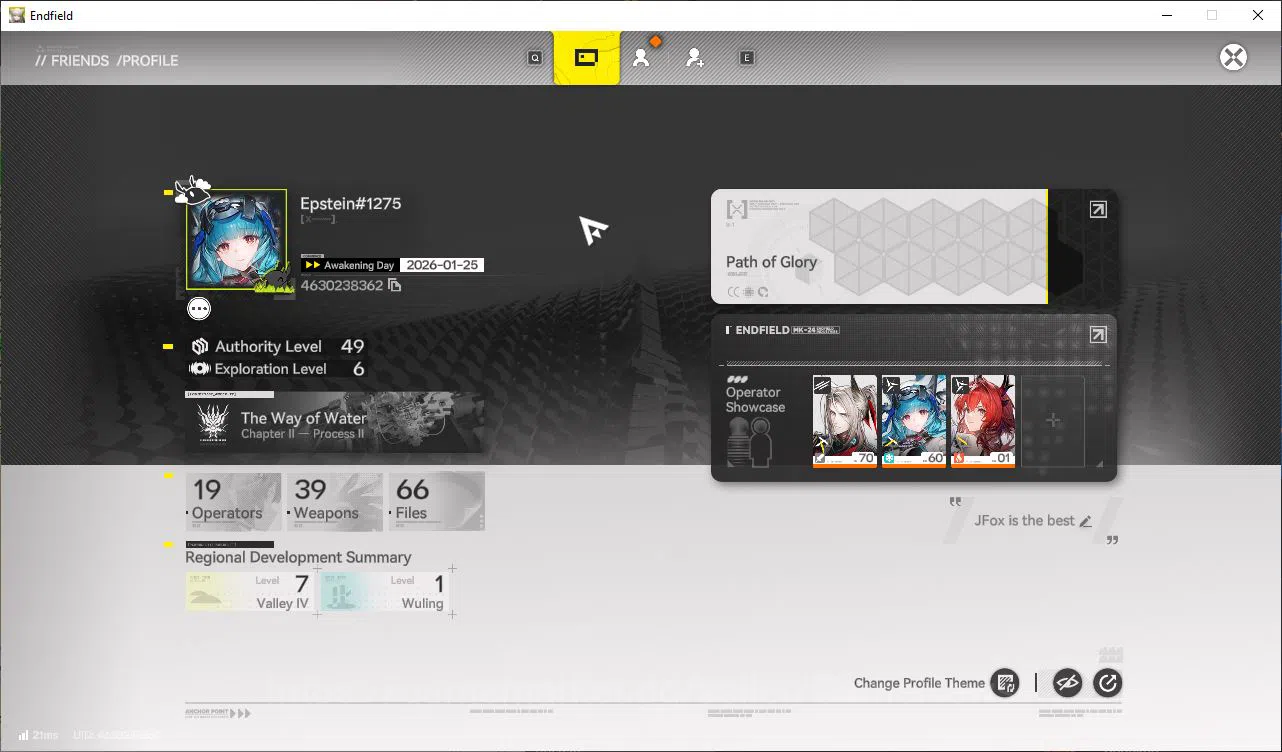Screen dimensions: 1282x752
Task: Click the round arrow icon beside the eye
Action: [1108, 683]
